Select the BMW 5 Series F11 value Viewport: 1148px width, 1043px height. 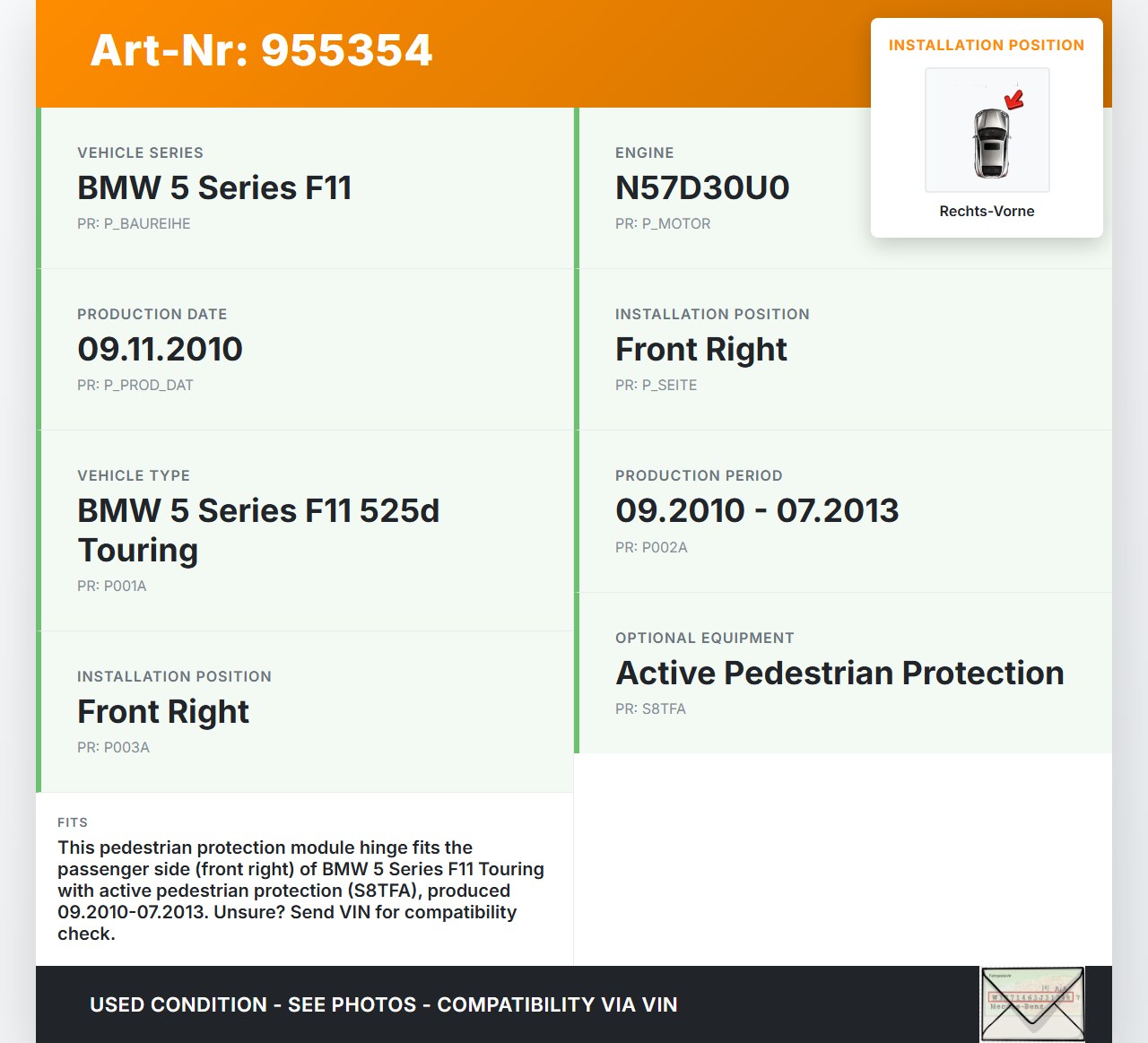(214, 187)
